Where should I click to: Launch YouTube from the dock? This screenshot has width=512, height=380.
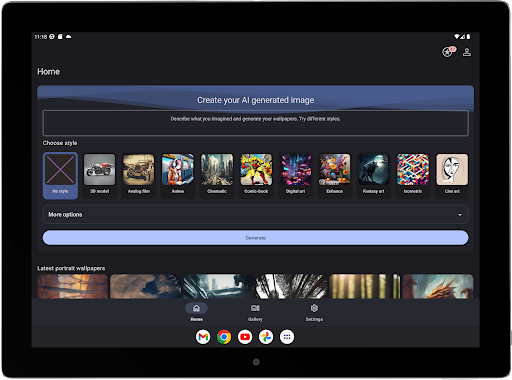tap(245, 337)
